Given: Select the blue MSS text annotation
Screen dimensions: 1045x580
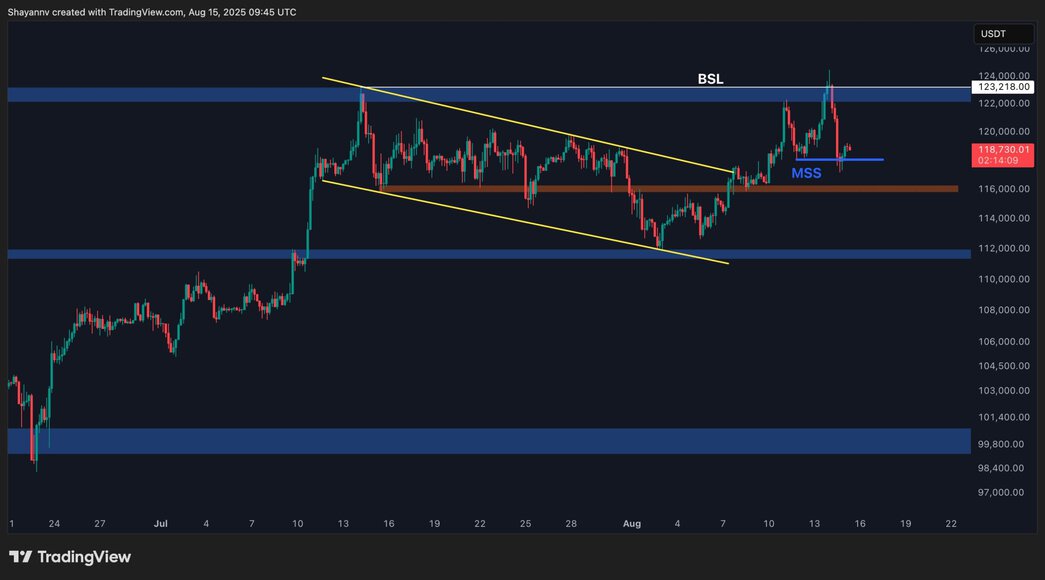Looking at the screenshot, I should point(806,173).
